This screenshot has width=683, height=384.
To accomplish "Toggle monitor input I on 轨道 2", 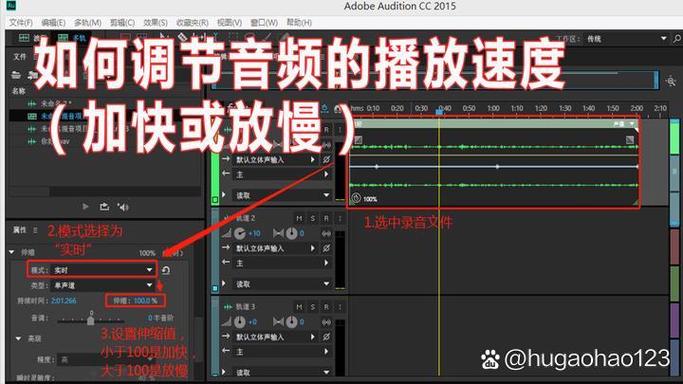I will (x=340, y=218).
